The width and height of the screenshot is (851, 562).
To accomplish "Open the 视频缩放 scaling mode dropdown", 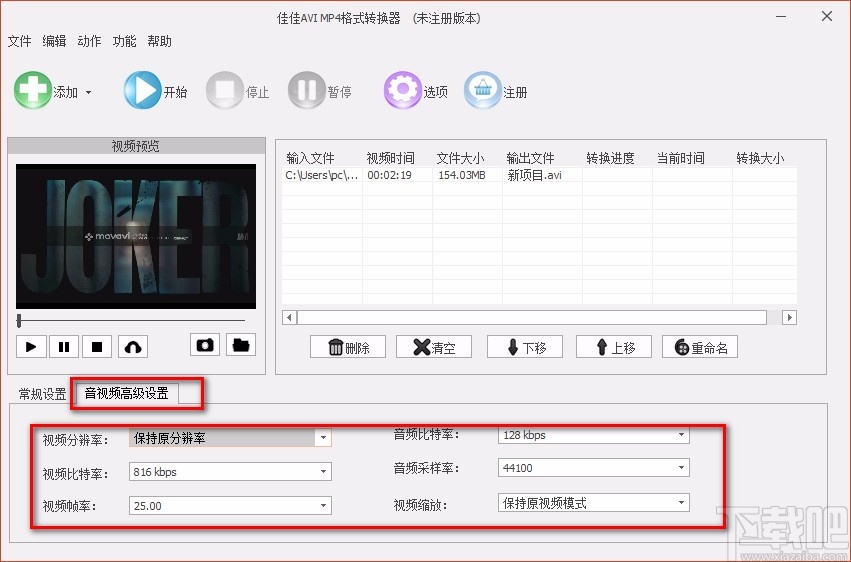I will 594,503.
